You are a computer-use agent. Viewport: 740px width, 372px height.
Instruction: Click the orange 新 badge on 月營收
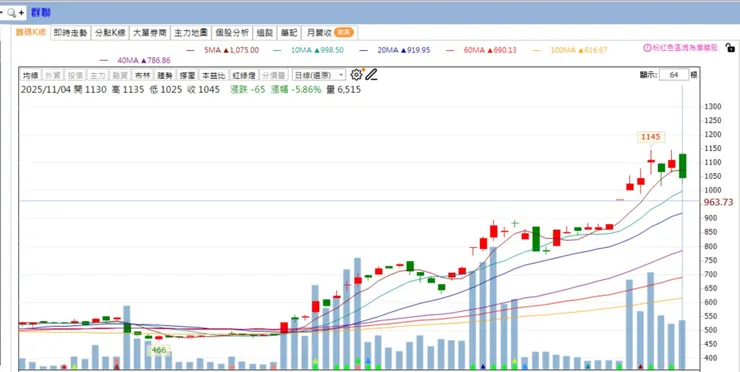(344, 33)
